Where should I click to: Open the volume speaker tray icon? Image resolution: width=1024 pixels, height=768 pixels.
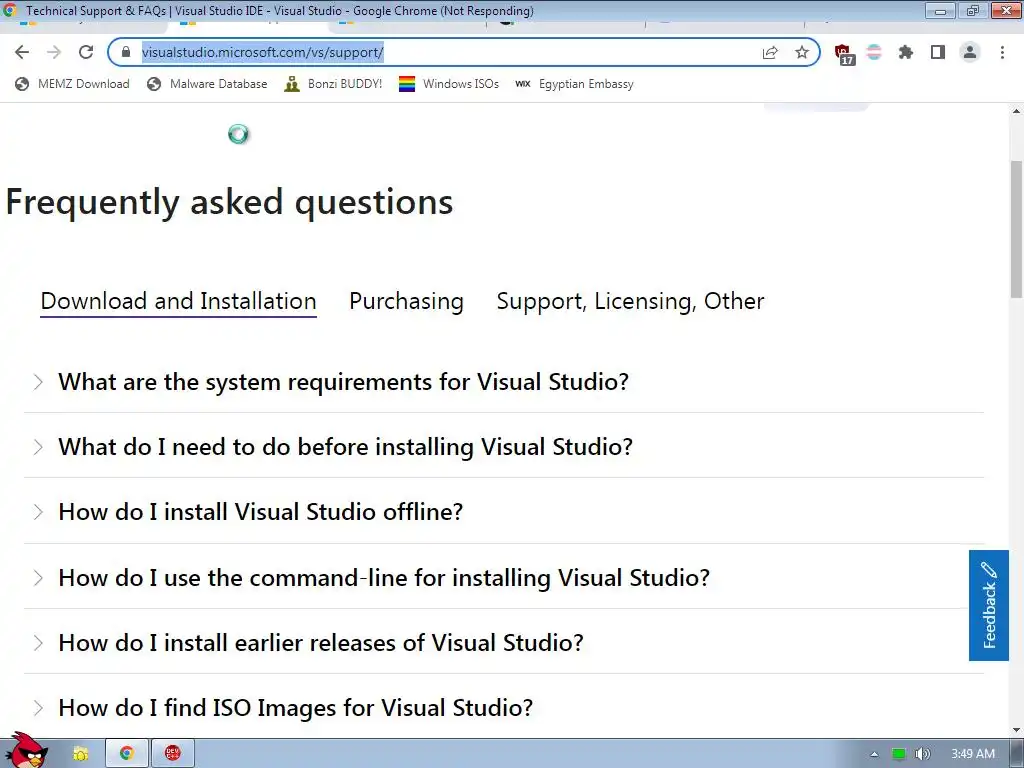point(922,754)
